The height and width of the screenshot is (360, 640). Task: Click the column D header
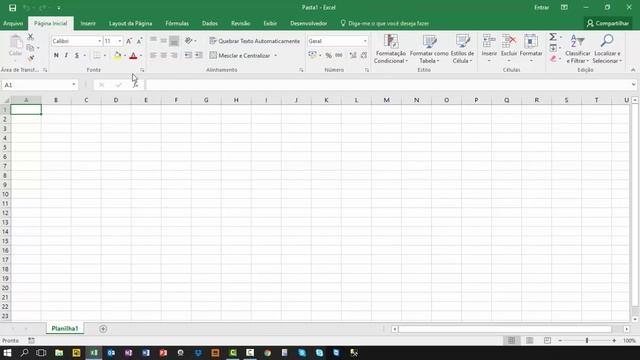click(116, 100)
